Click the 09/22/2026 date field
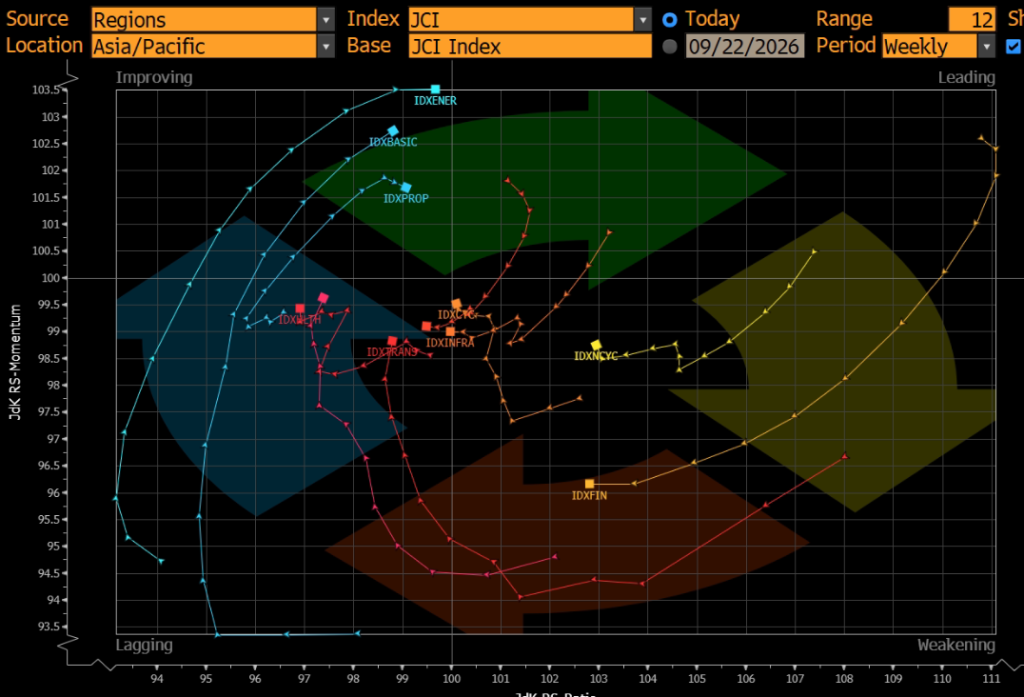Image resolution: width=1024 pixels, height=697 pixels. (x=744, y=46)
